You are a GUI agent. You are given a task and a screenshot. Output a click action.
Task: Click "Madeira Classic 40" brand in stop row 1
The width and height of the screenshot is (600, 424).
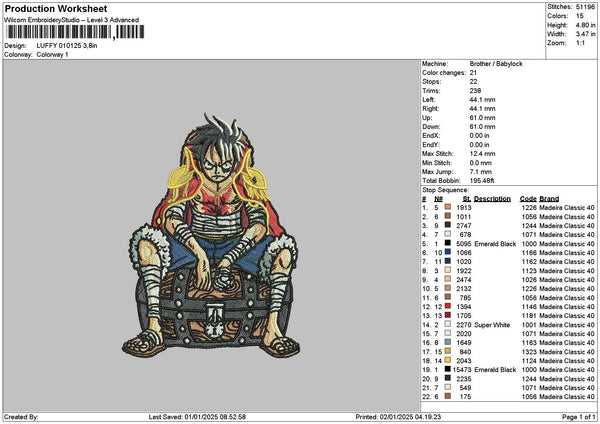(567, 208)
